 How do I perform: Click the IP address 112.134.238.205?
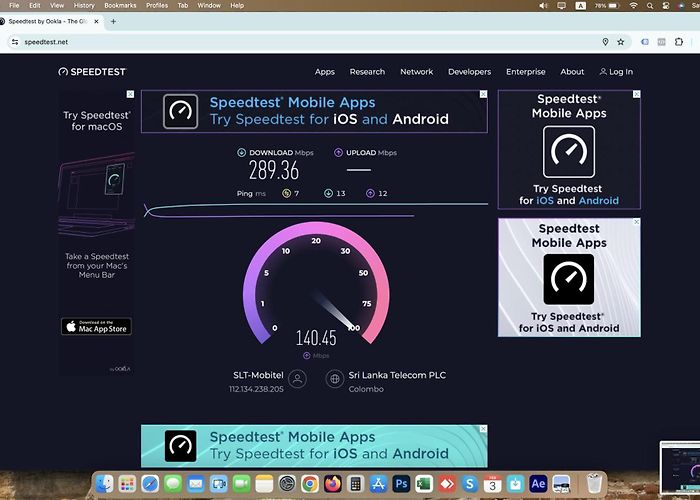coord(256,389)
